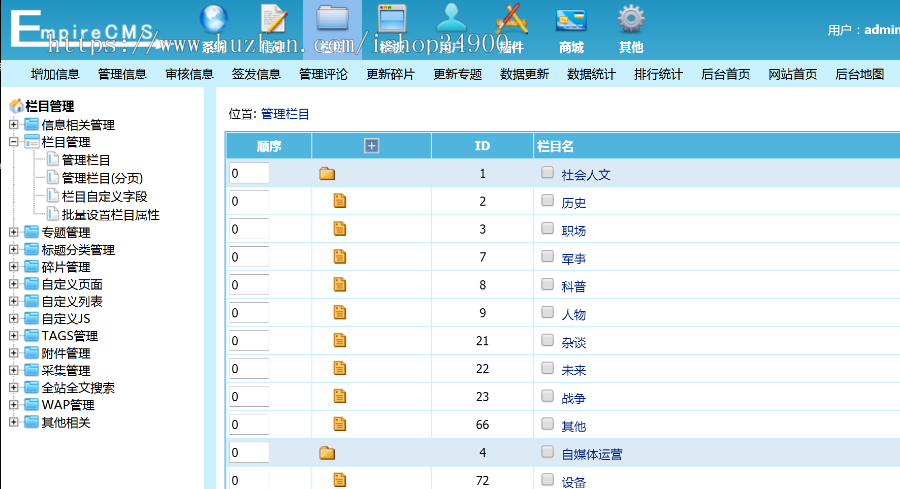Click the blue folder icon beside 专题管理
The height and width of the screenshot is (489, 900).
[x=32, y=232]
